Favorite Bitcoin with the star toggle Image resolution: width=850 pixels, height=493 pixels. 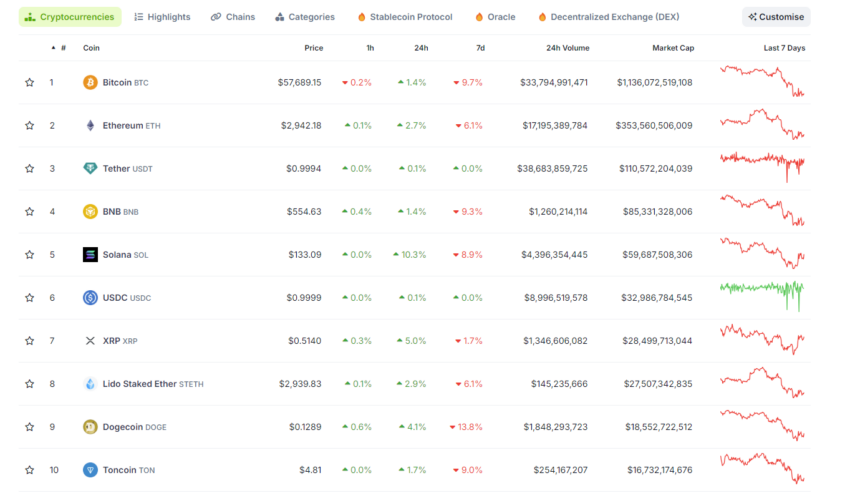tap(29, 82)
